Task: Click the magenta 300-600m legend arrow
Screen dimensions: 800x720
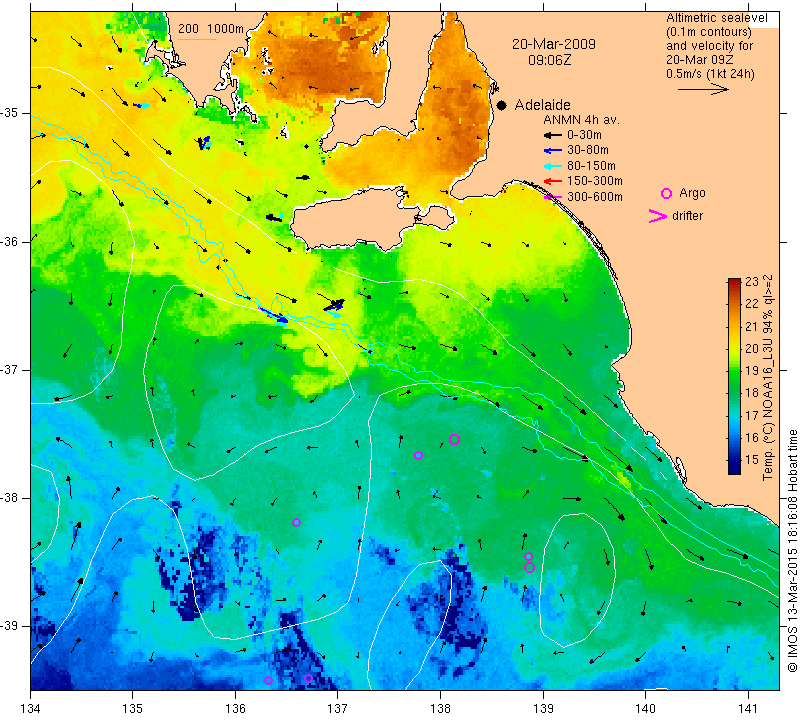Action: coord(553,197)
